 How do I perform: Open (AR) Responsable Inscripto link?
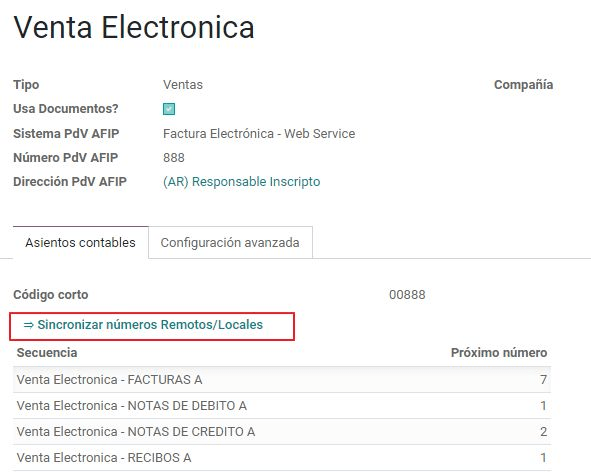[242, 182]
